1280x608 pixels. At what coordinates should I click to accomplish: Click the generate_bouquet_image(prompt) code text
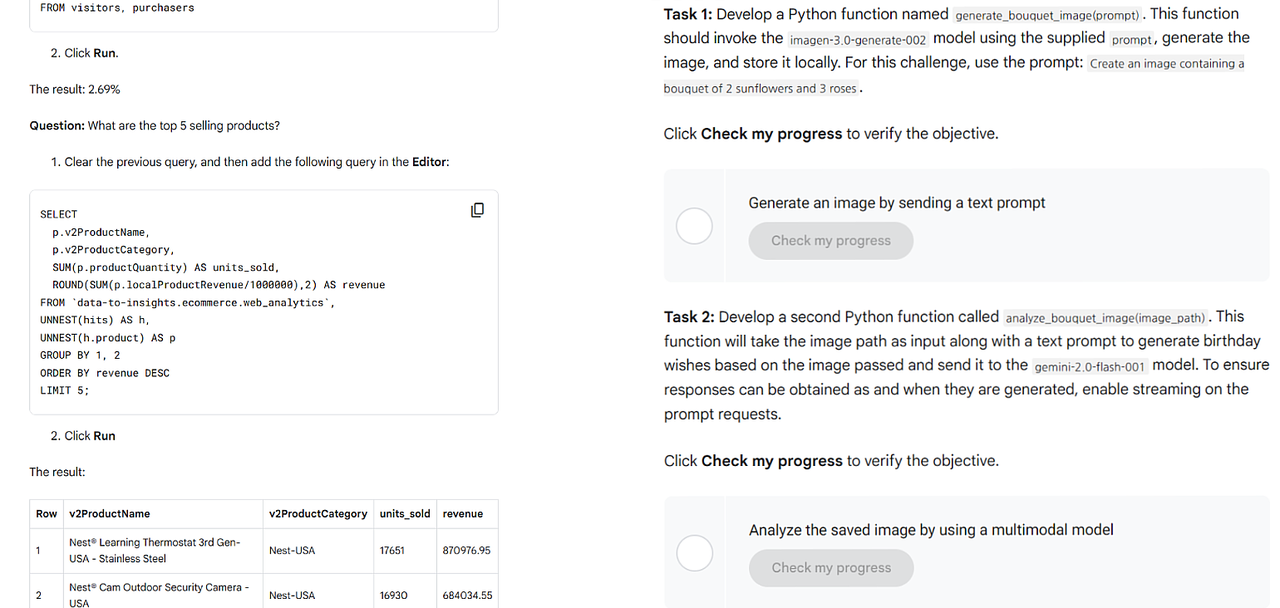click(x=1047, y=16)
